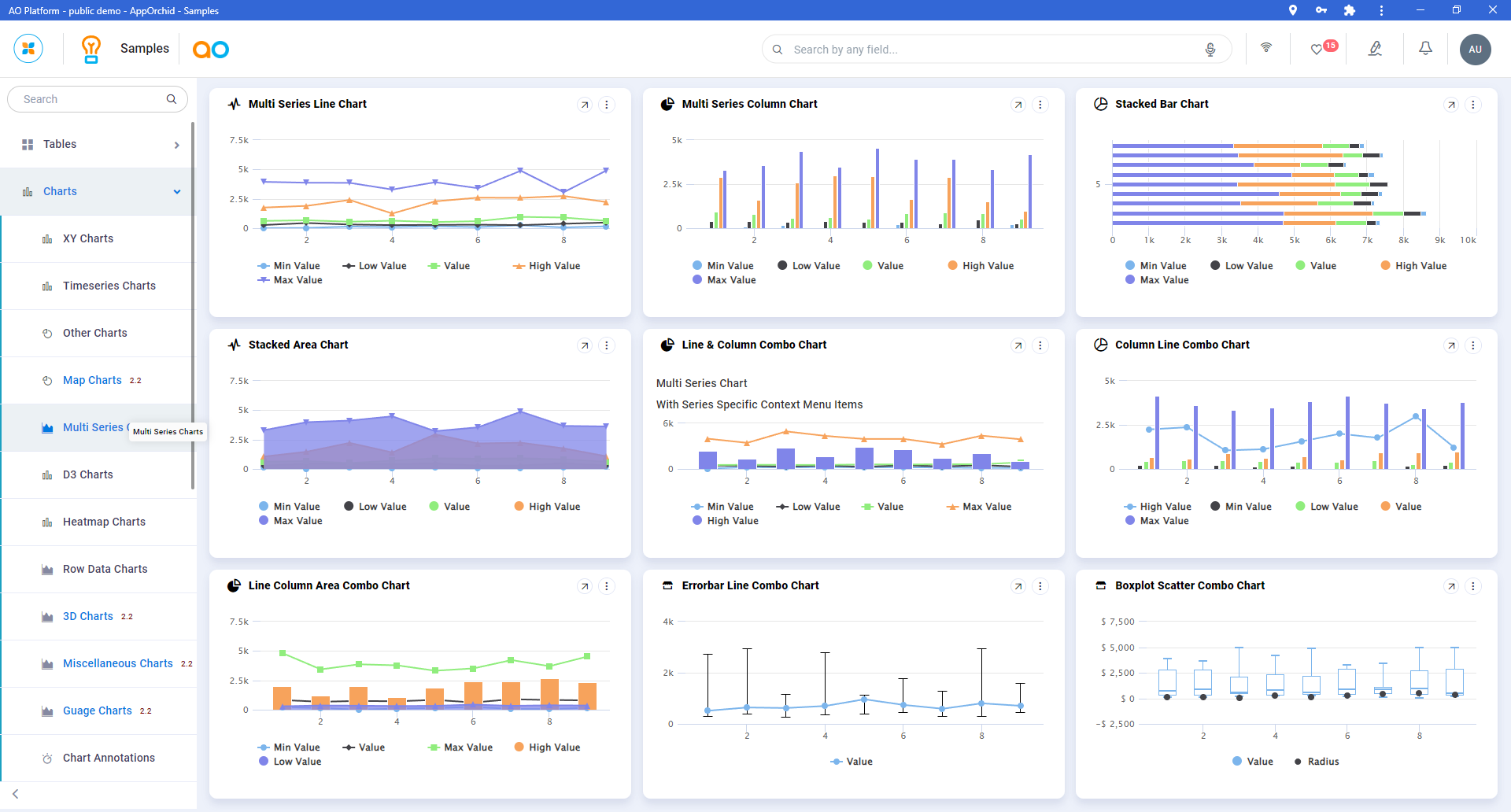The height and width of the screenshot is (812, 1511).
Task: Select Heatmap Charts in sidebar
Action: pyautogui.click(x=104, y=522)
